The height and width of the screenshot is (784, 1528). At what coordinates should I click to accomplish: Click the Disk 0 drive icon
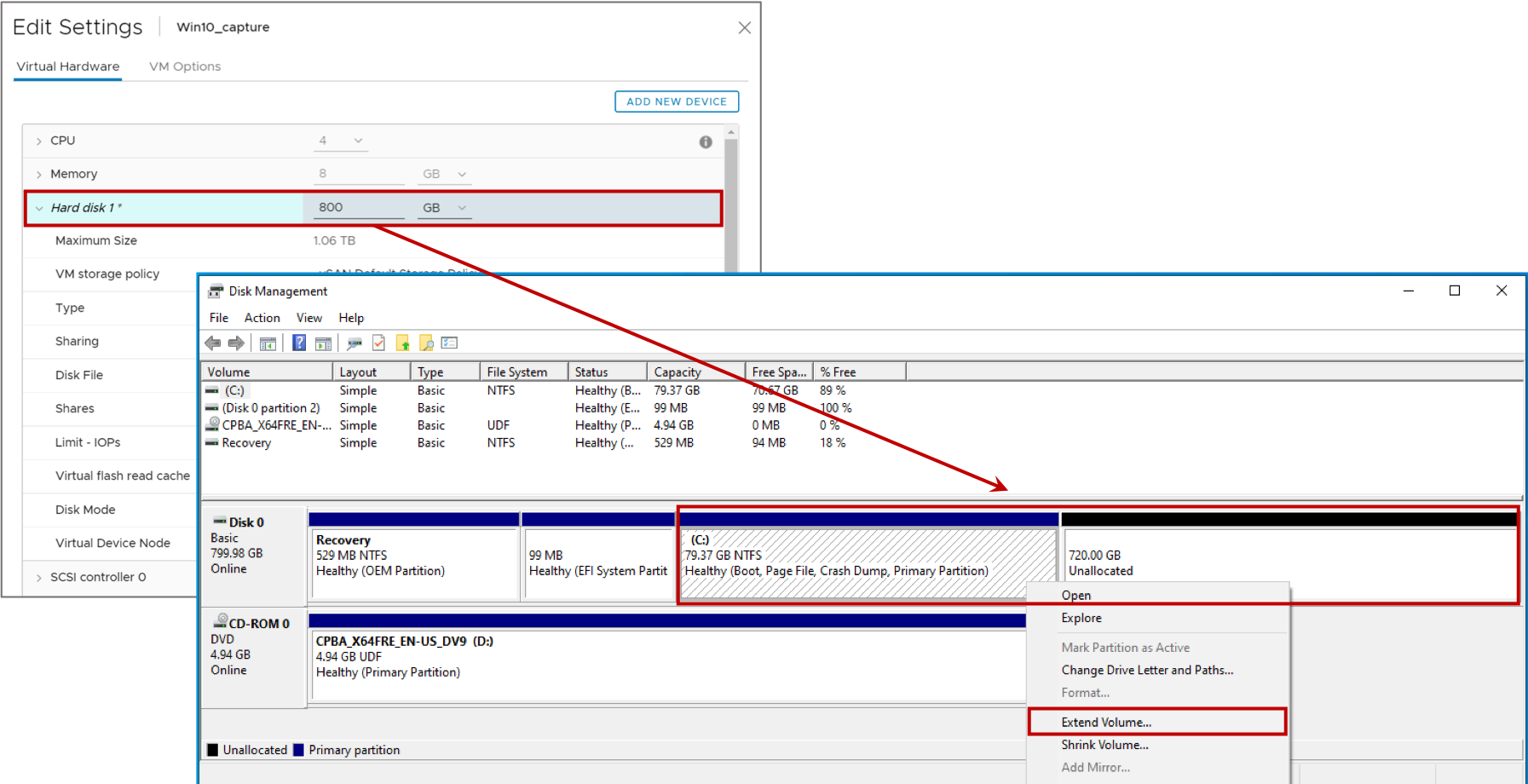[x=220, y=521]
